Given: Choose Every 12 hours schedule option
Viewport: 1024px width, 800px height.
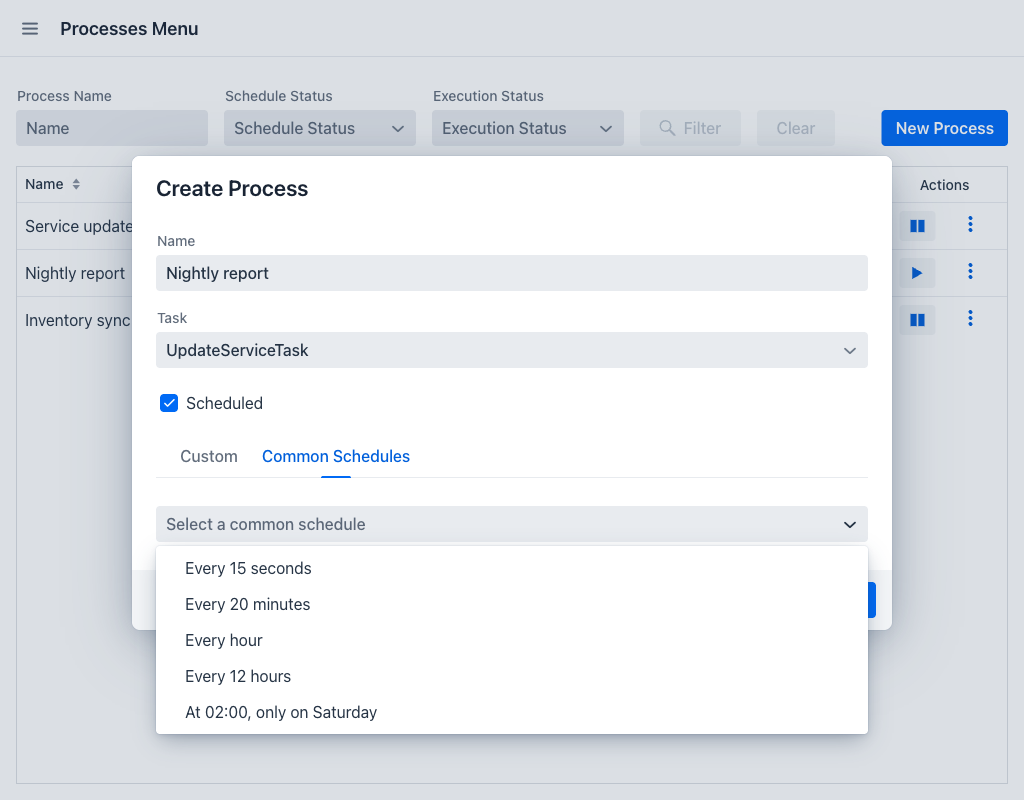Looking at the screenshot, I should pyautogui.click(x=511, y=676).
